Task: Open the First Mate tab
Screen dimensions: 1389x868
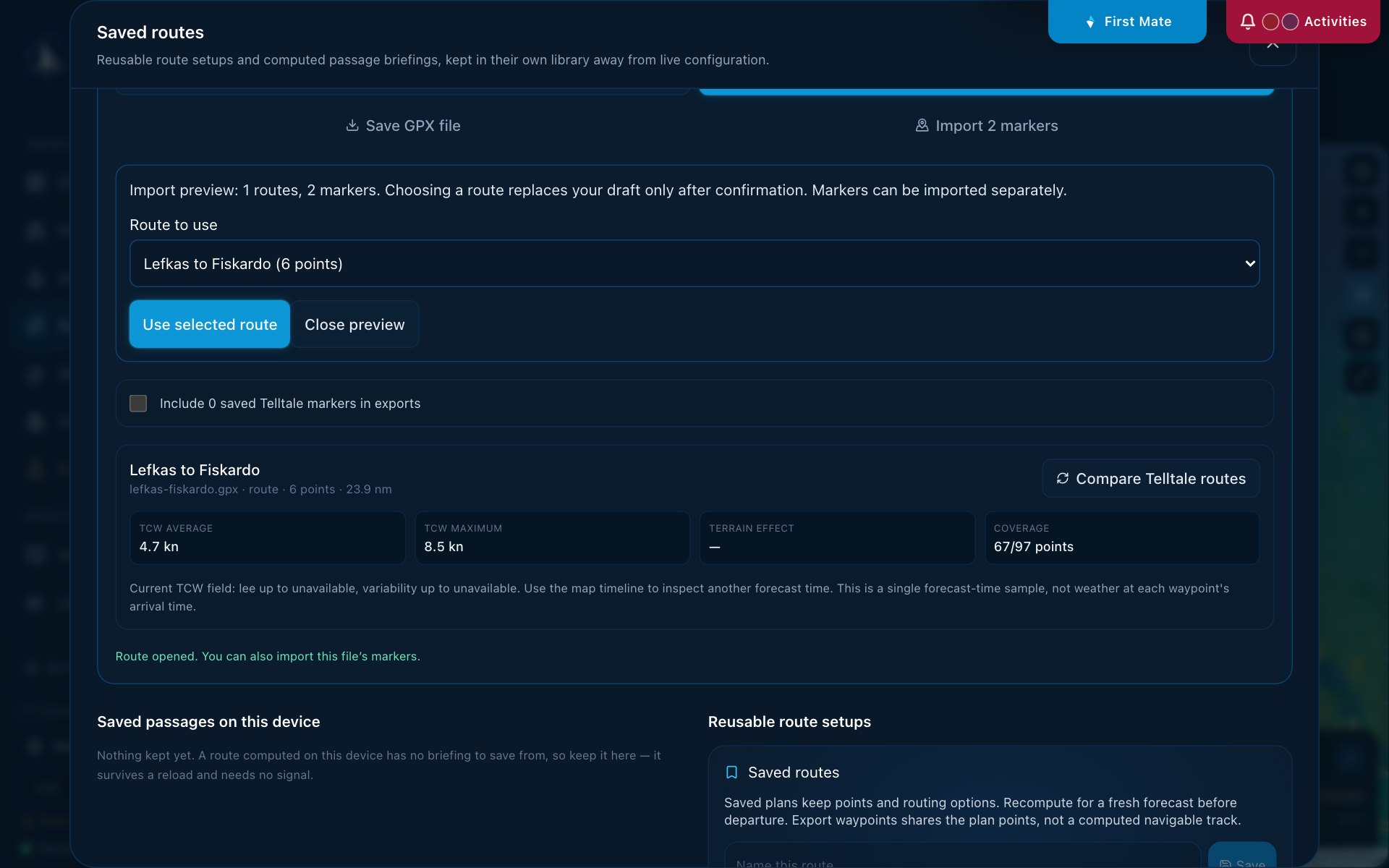Action: click(1127, 22)
